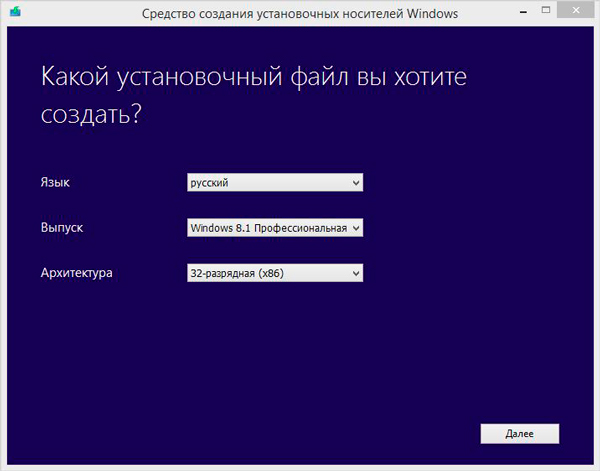The height and width of the screenshot is (471, 600).
Task: Click the Выпуск label text
Action: (x=62, y=228)
